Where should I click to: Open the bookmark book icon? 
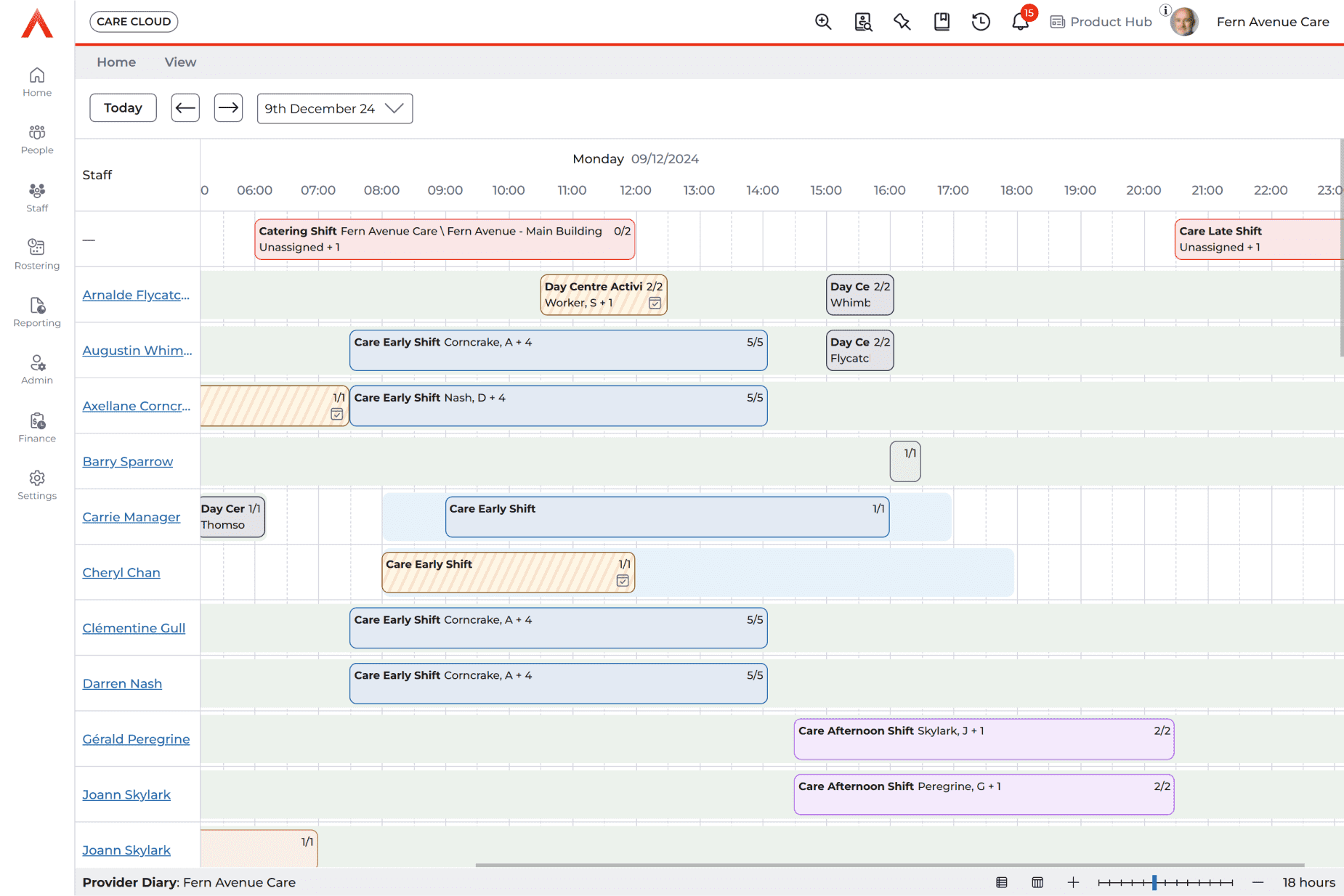tap(942, 22)
